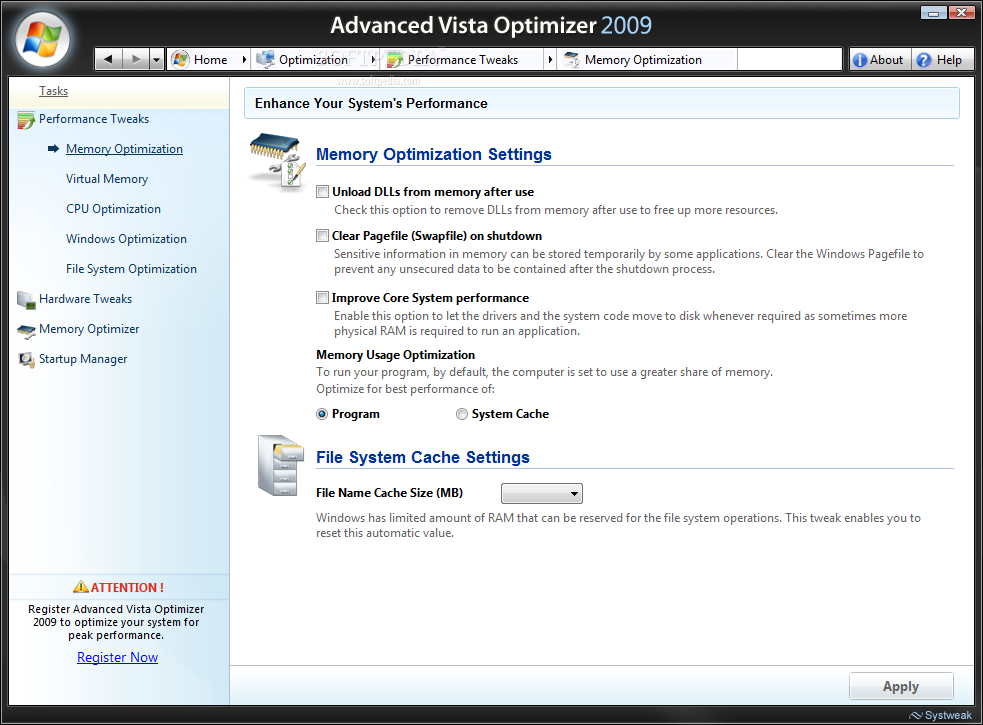Open the Help question mark icon
The width and height of the screenshot is (983, 725).
[x=923, y=60]
